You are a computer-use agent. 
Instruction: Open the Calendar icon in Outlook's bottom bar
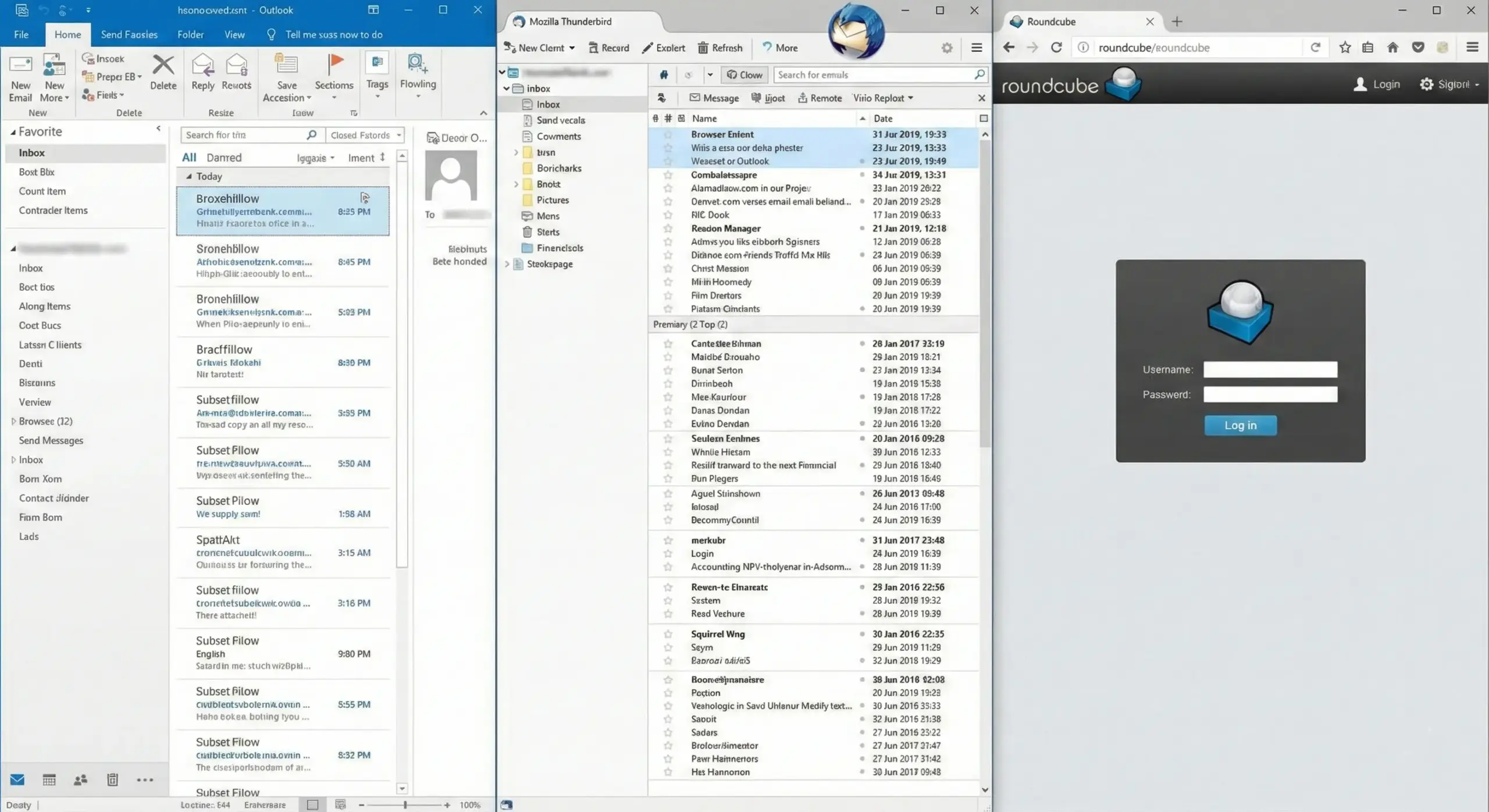49,779
